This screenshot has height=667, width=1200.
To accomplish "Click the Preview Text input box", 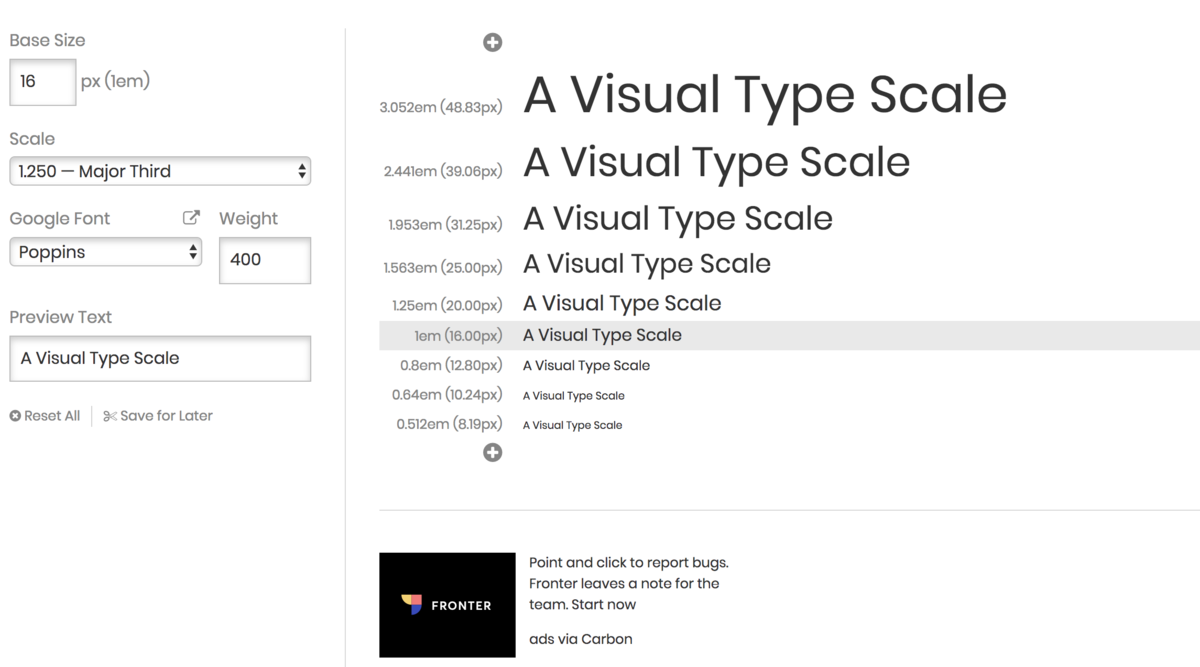I will [x=160, y=358].
